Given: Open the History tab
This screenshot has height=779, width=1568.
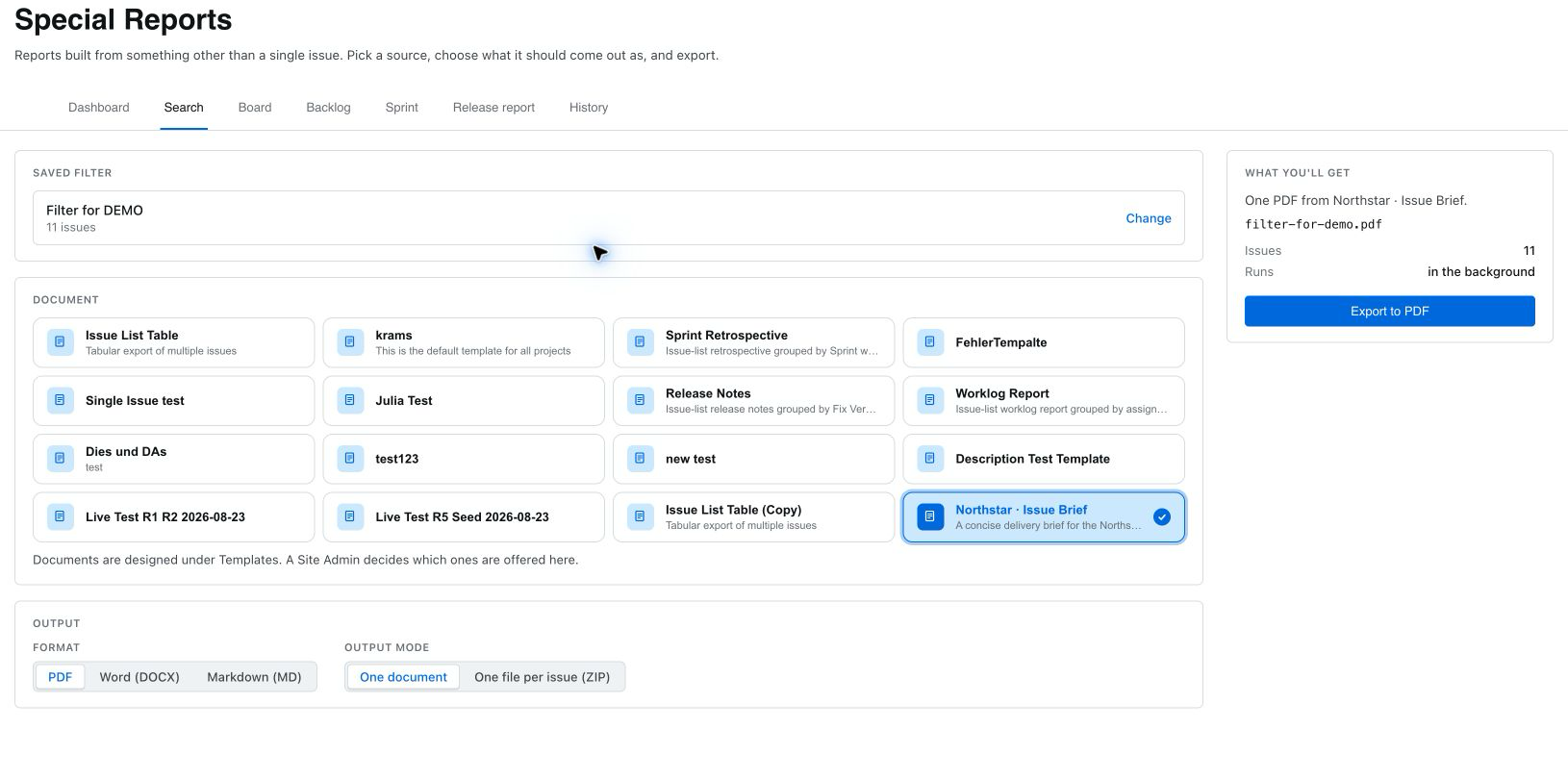Looking at the screenshot, I should (x=589, y=108).
